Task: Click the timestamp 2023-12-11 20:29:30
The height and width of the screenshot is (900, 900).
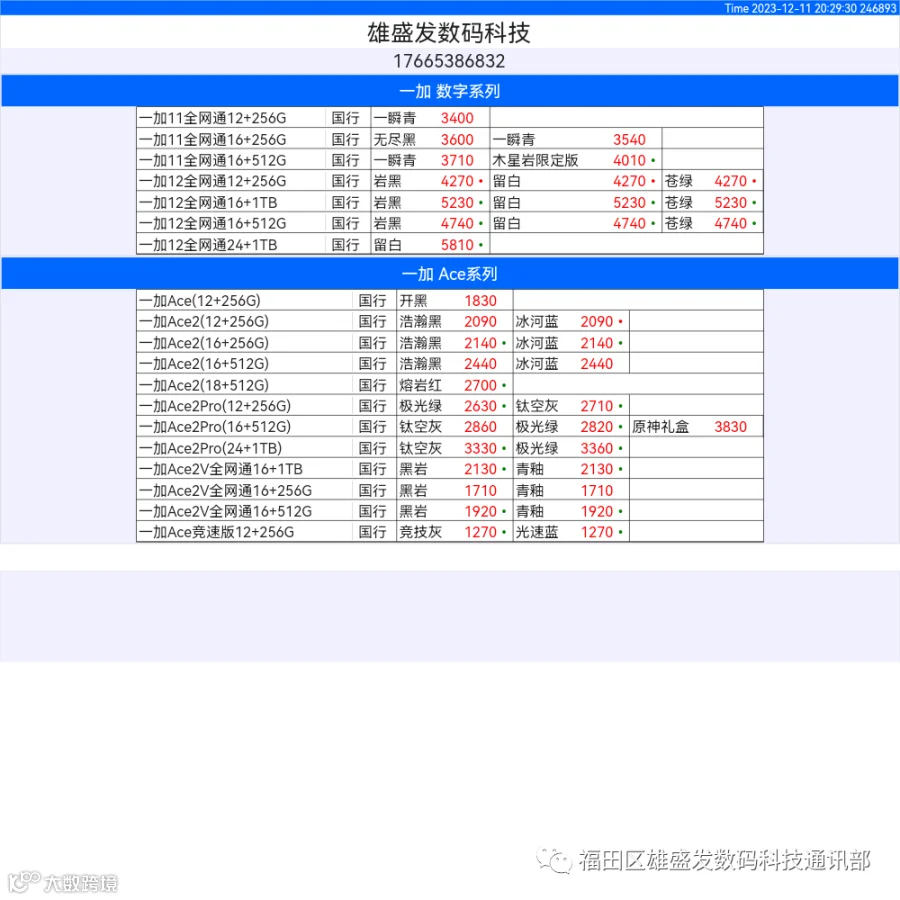Action: [804, 8]
